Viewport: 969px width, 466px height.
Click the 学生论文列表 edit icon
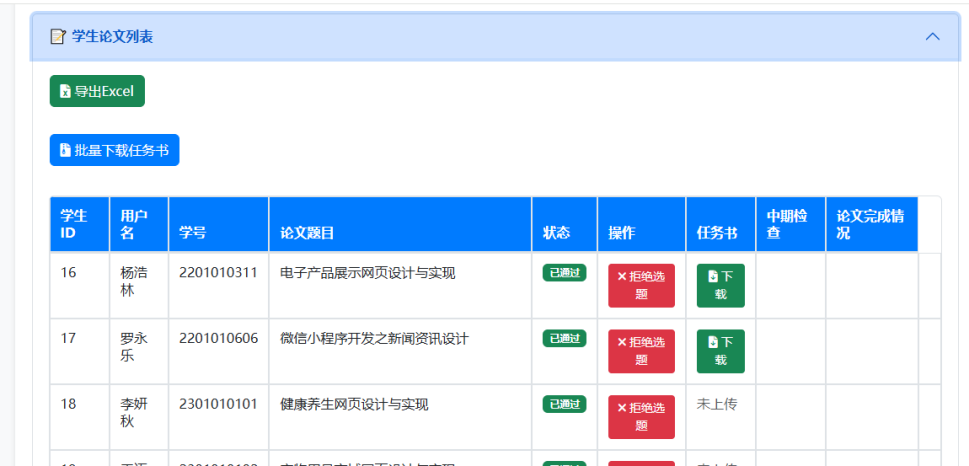pos(58,37)
